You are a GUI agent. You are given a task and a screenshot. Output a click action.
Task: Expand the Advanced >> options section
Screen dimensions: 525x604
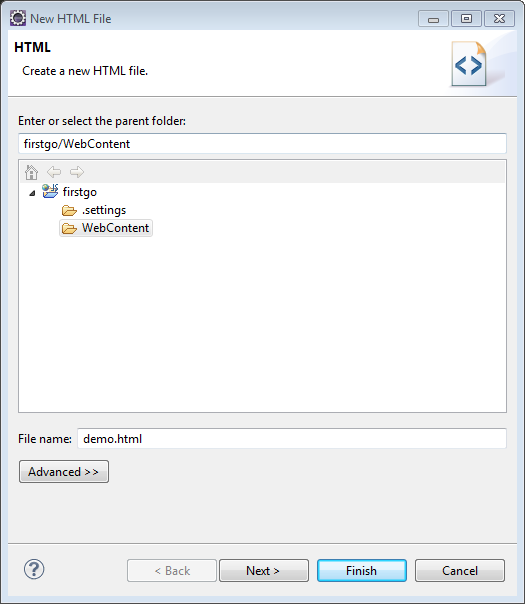[64, 471]
